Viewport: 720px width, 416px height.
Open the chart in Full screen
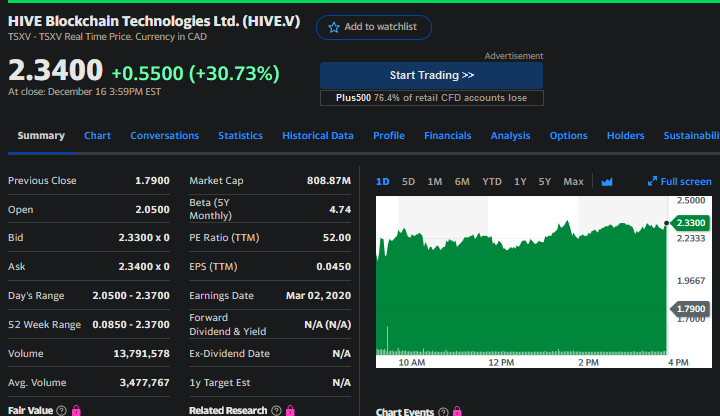coord(680,182)
